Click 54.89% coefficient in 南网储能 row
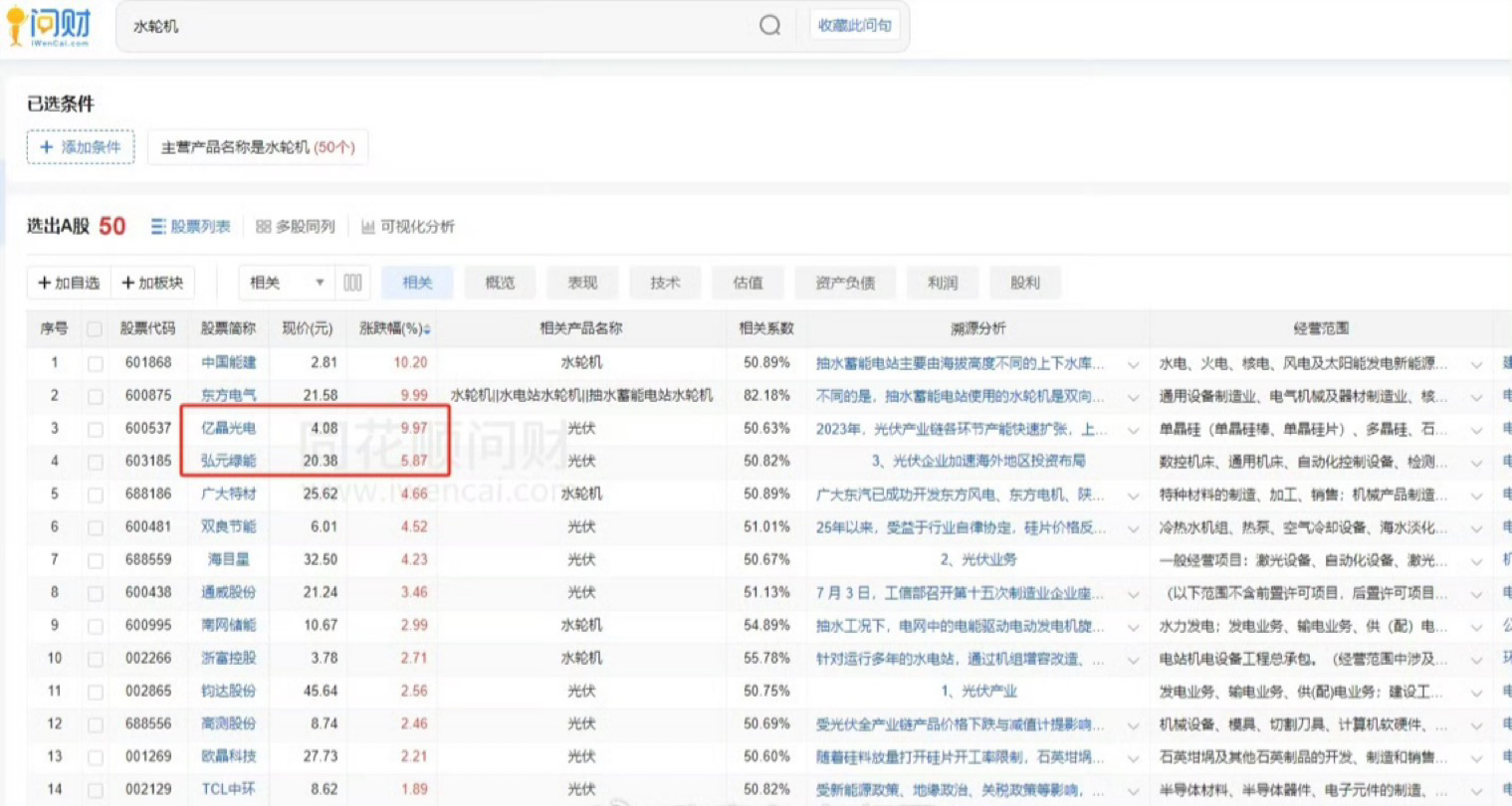Image resolution: width=1512 pixels, height=806 pixels. (x=766, y=626)
